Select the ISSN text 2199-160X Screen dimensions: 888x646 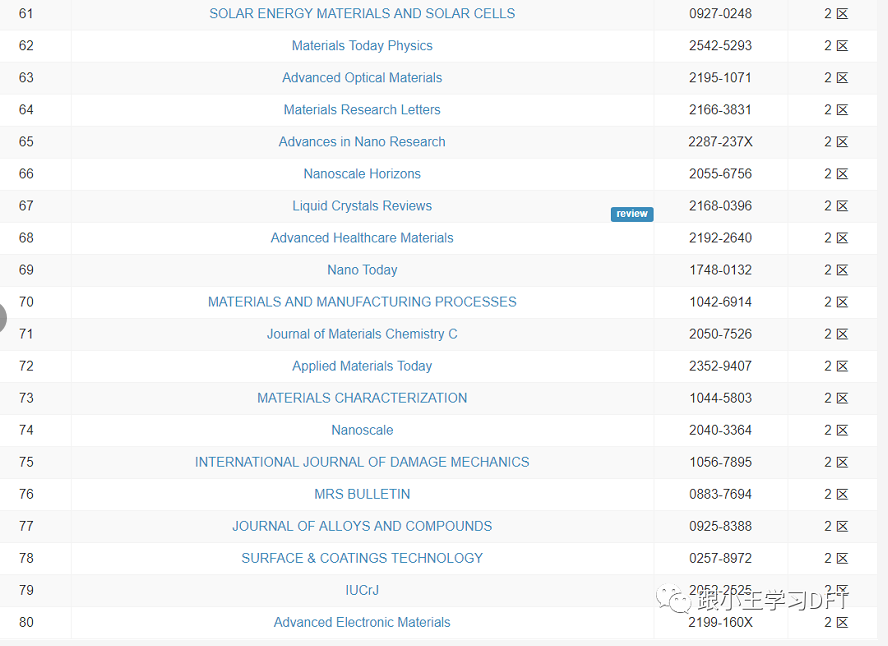tap(720, 622)
